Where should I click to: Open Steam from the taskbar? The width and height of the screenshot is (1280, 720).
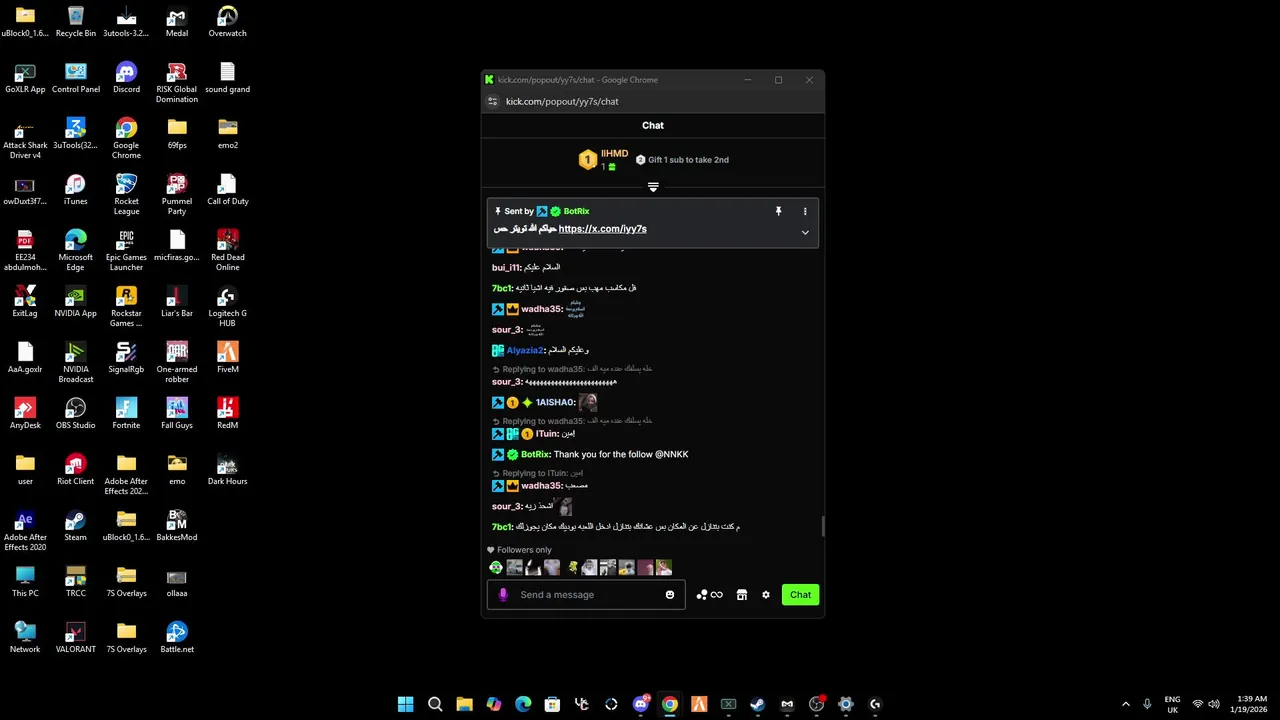[757, 704]
